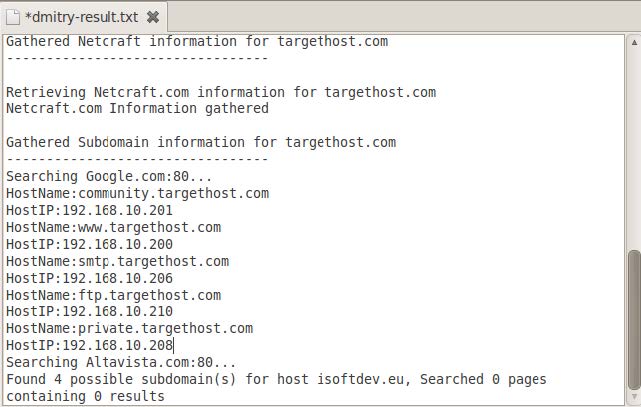The image size is (641, 407).
Task: Select the HostName:smtp.targethost.com line
Action: [x=117, y=261]
